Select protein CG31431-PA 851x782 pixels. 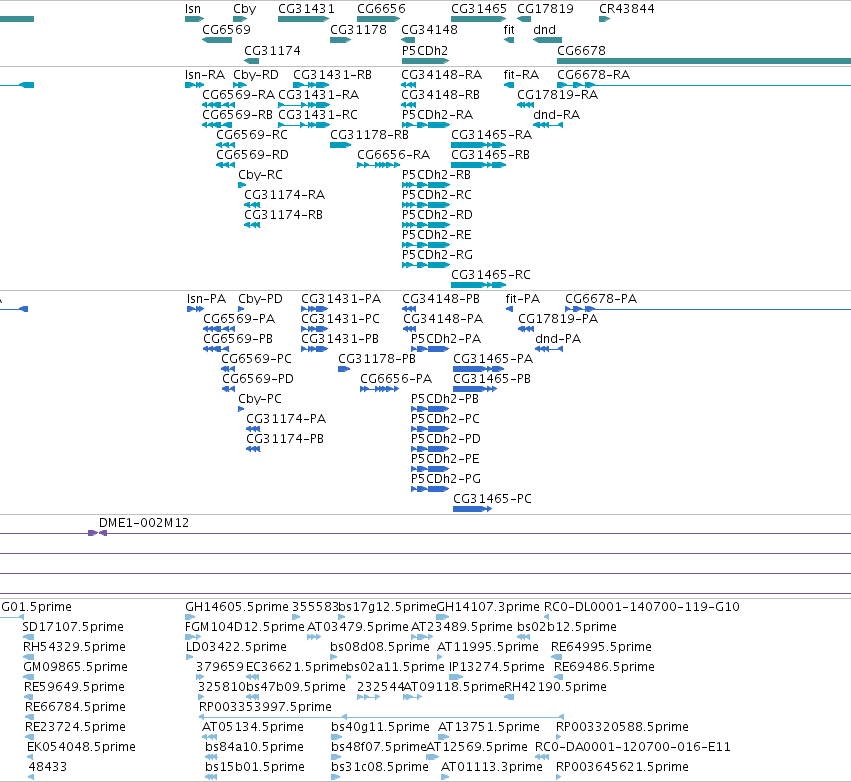(x=341, y=299)
